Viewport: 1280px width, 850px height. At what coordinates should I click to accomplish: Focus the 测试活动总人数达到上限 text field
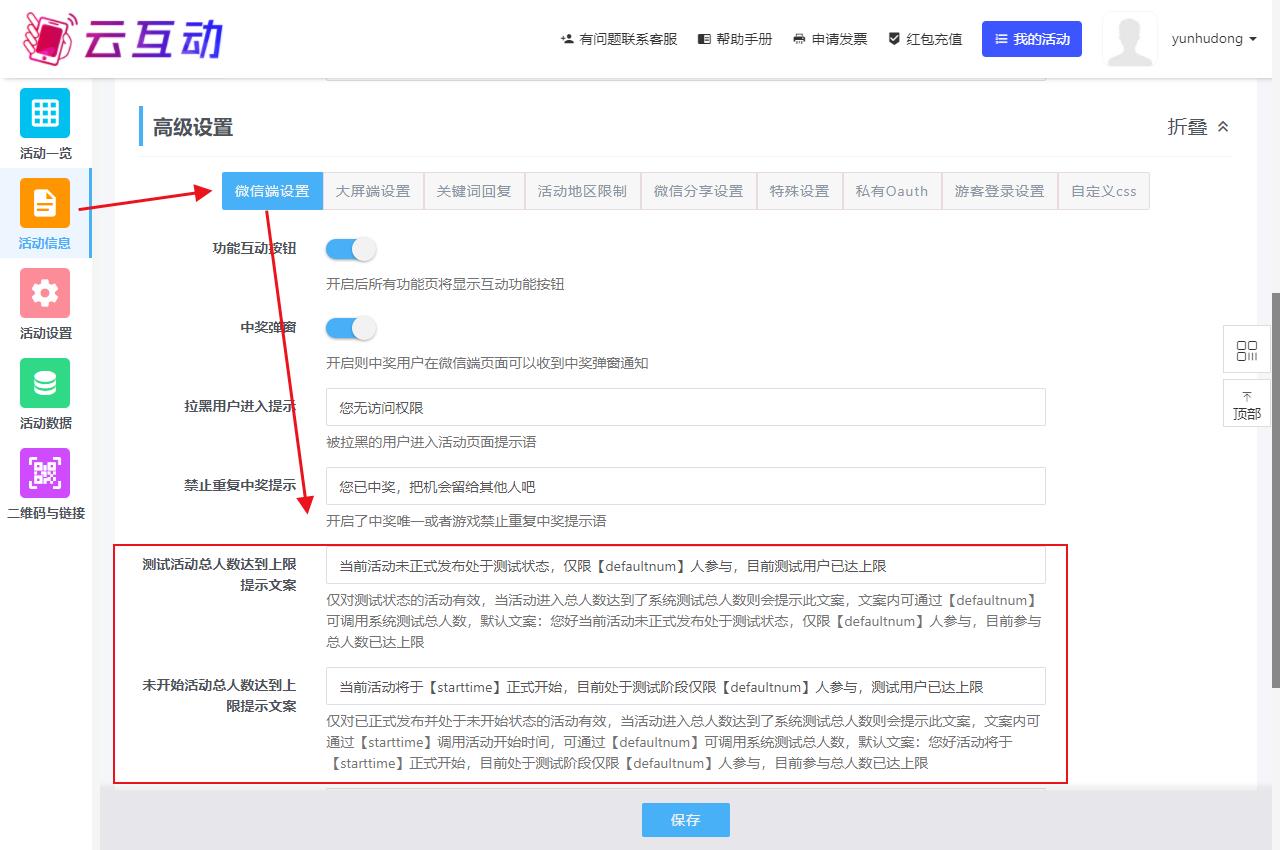[686, 565]
